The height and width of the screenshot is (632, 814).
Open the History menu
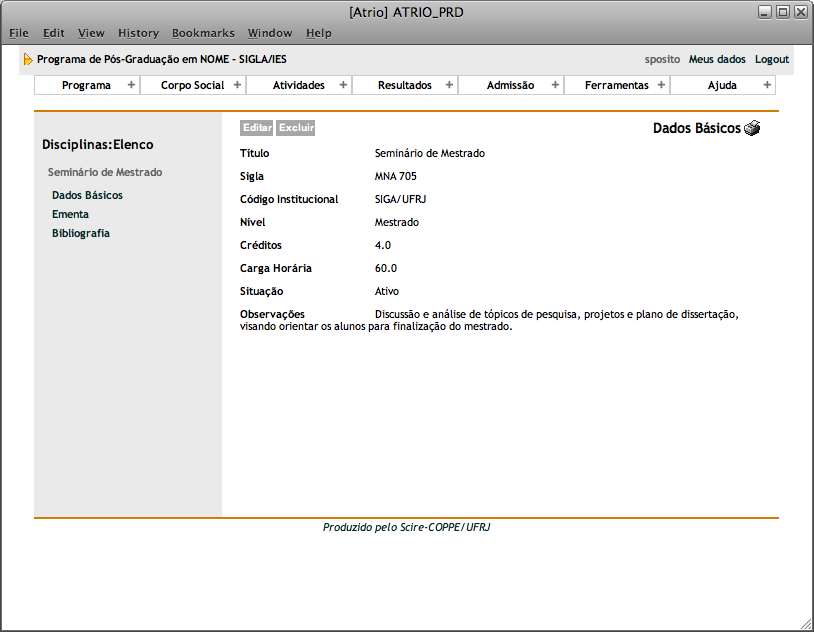(138, 33)
